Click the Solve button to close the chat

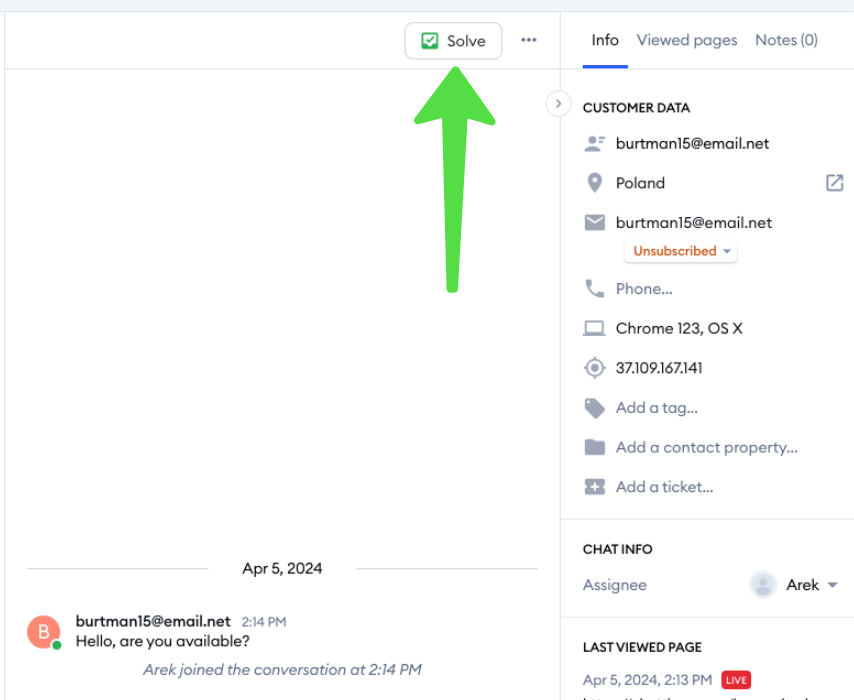(x=453, y=41)
